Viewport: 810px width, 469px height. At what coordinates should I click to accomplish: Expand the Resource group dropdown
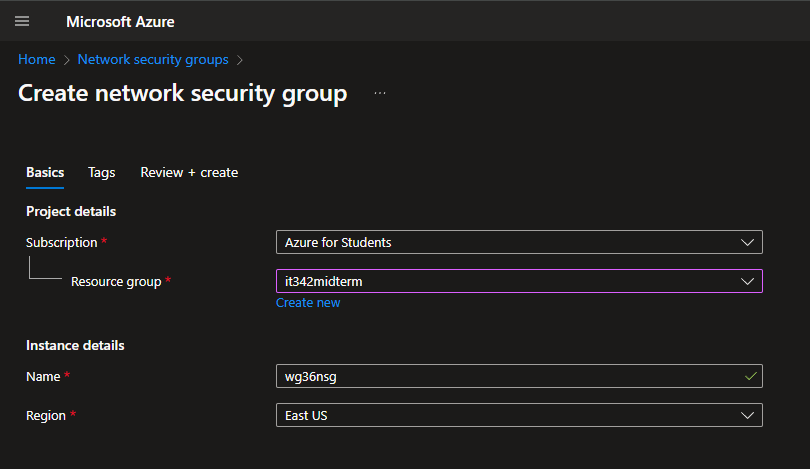click(518, 281)
